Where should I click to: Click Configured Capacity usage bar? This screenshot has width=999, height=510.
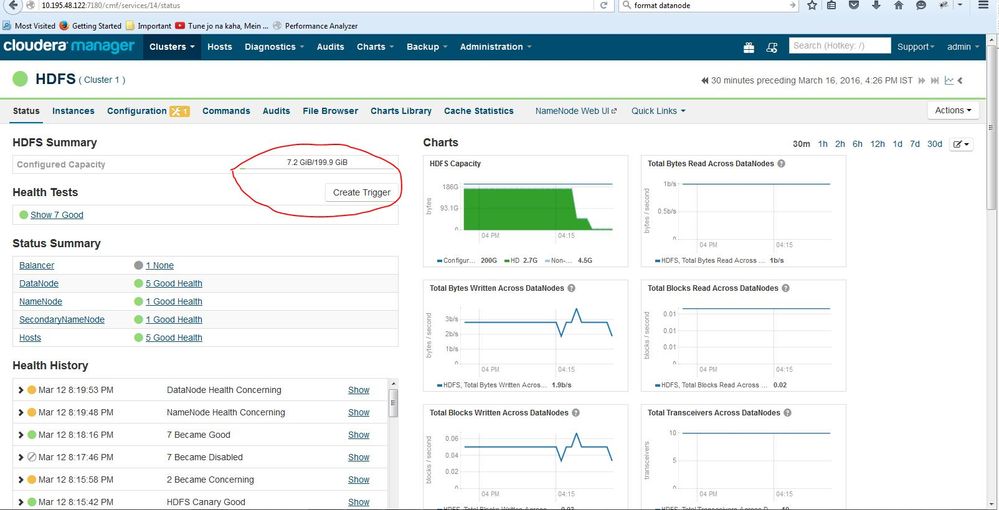[x=317, y=164]
